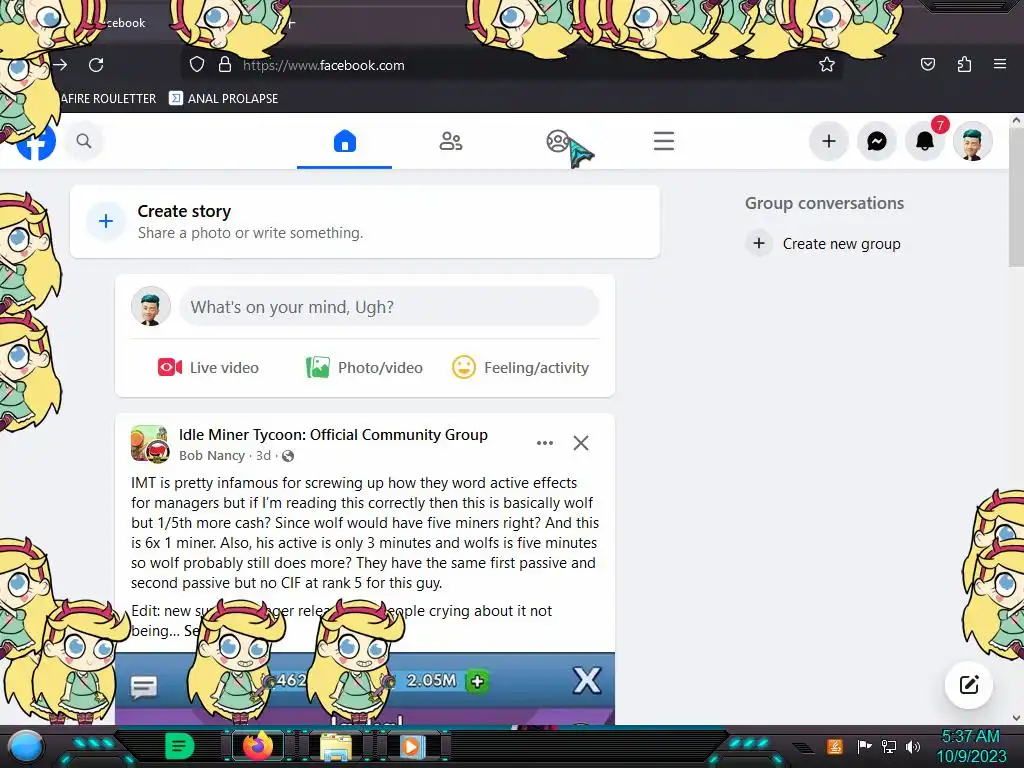Click the orange Java tray icon
This screenshot has width=1024, height=768.
tap(835, 746)
